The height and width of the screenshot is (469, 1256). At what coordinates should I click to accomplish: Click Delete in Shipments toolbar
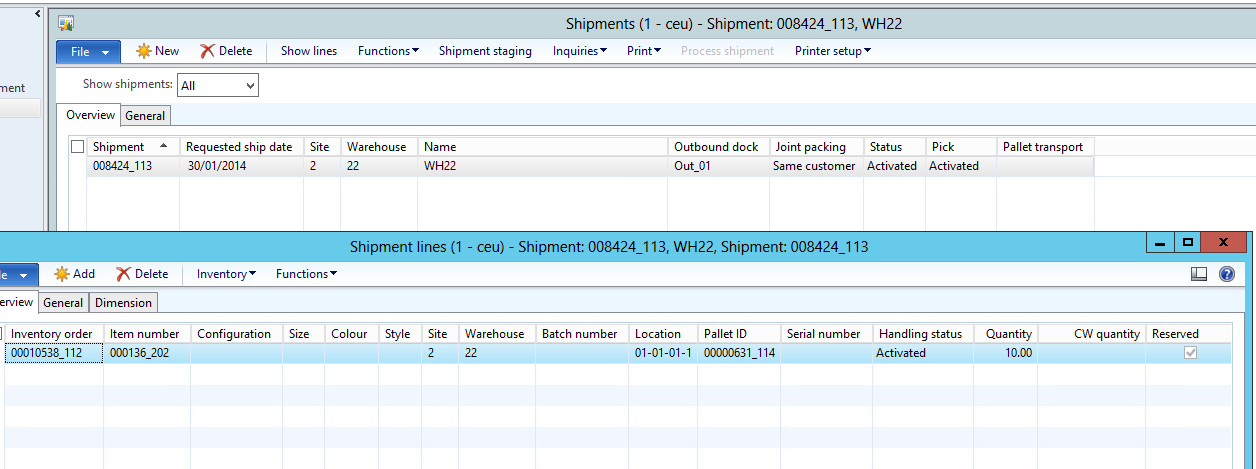coord(226,51)
